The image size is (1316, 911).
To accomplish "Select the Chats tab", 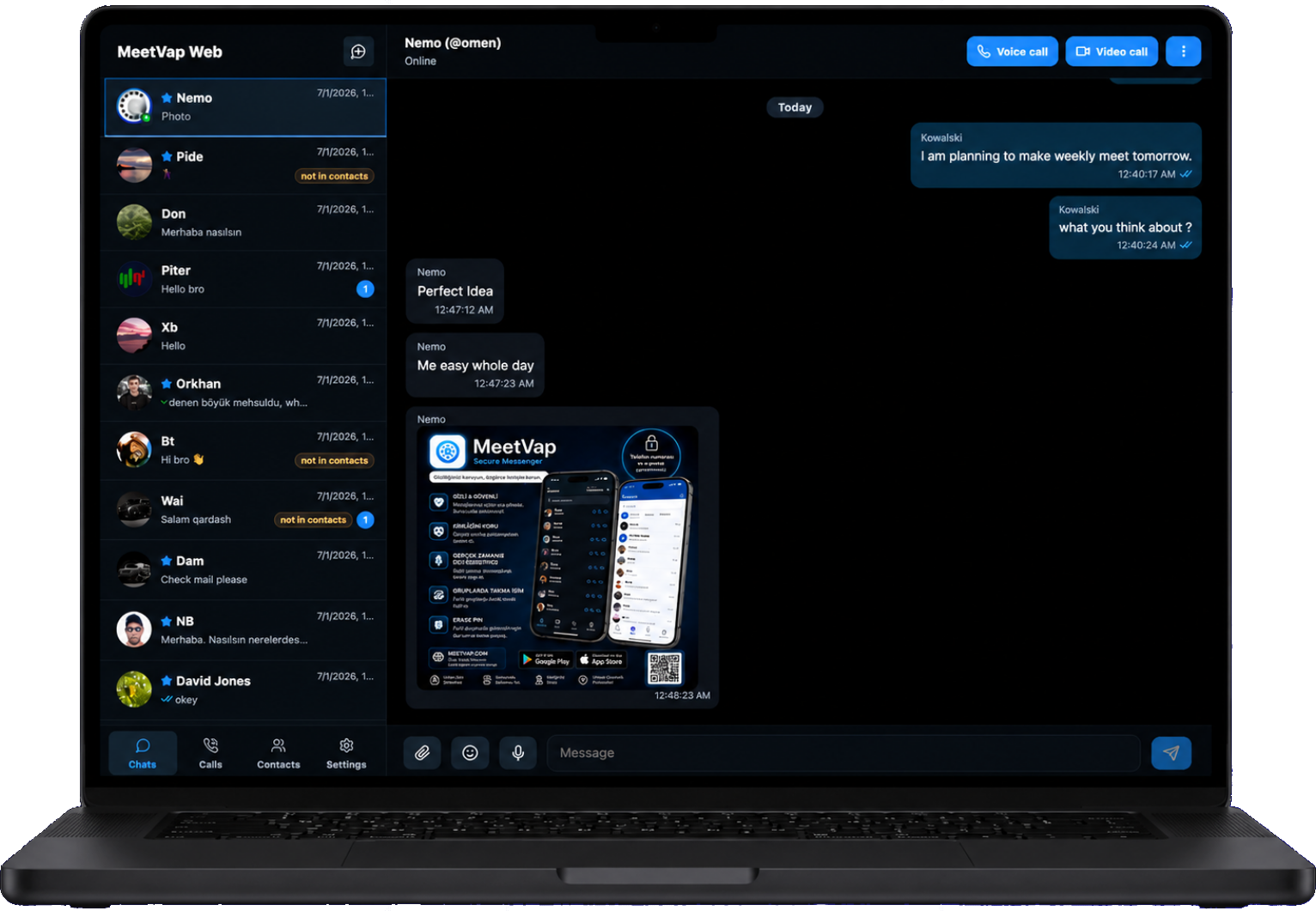I will pyautogui.click(x=143, y=753).
